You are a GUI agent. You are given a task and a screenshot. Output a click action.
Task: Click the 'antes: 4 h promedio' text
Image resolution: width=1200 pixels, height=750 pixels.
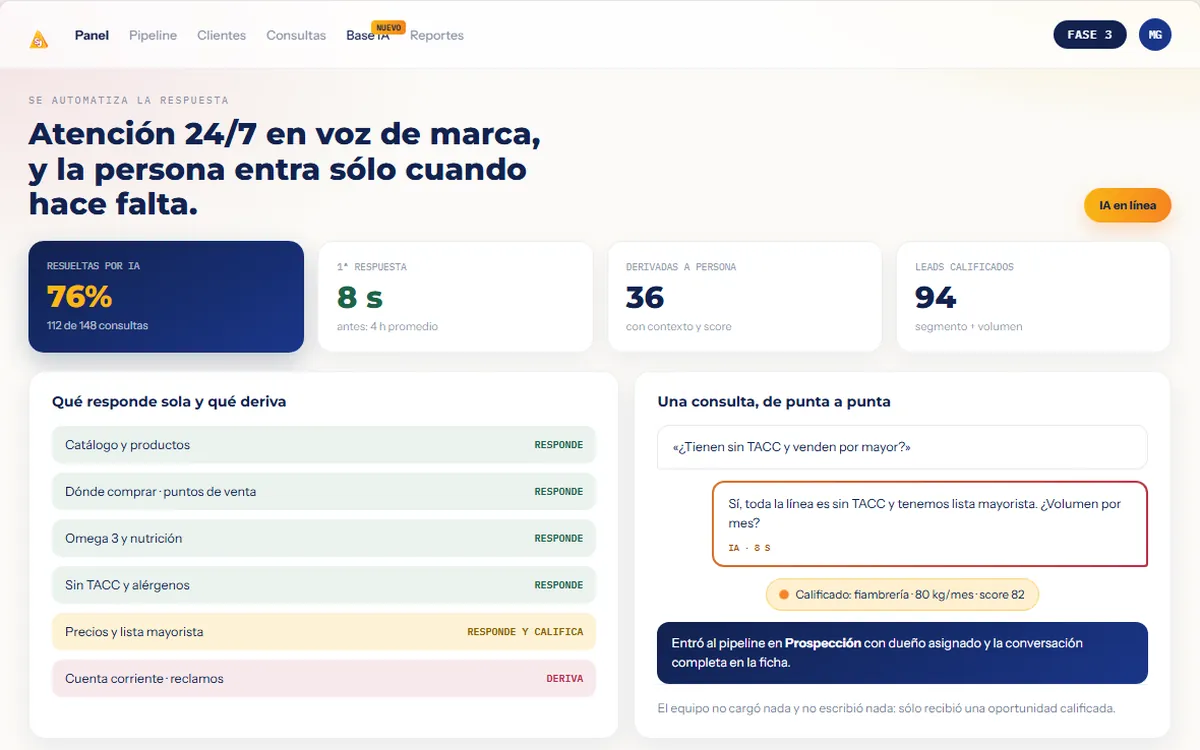387,327
